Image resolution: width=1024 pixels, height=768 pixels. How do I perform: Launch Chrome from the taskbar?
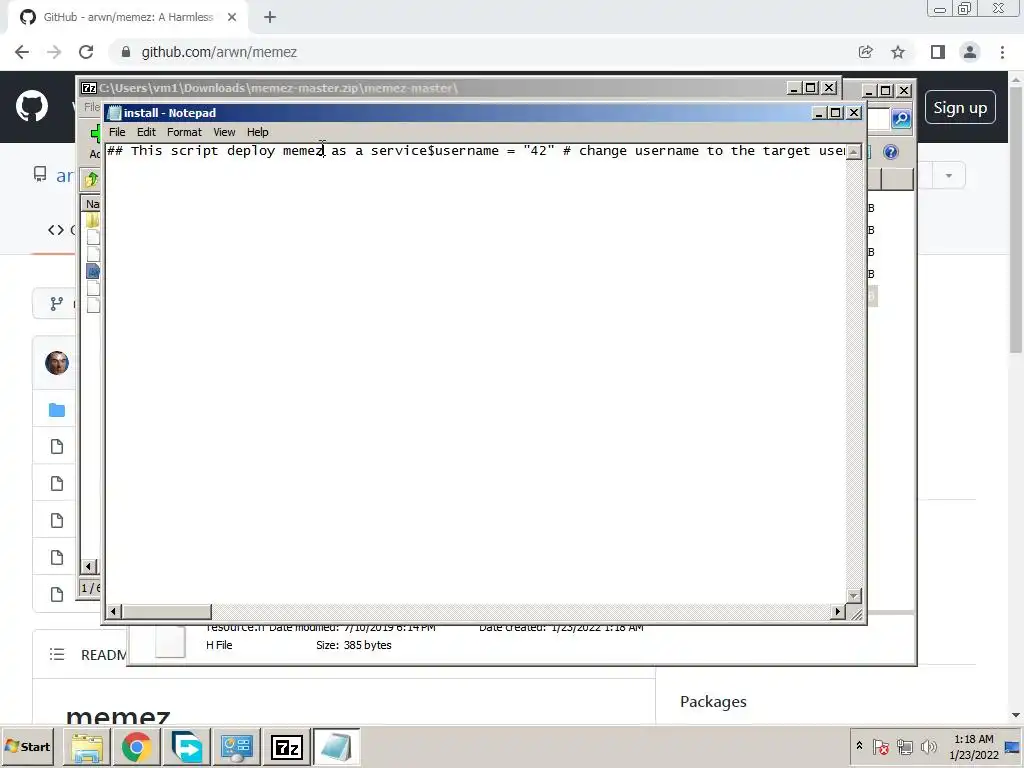click(136, 747)
